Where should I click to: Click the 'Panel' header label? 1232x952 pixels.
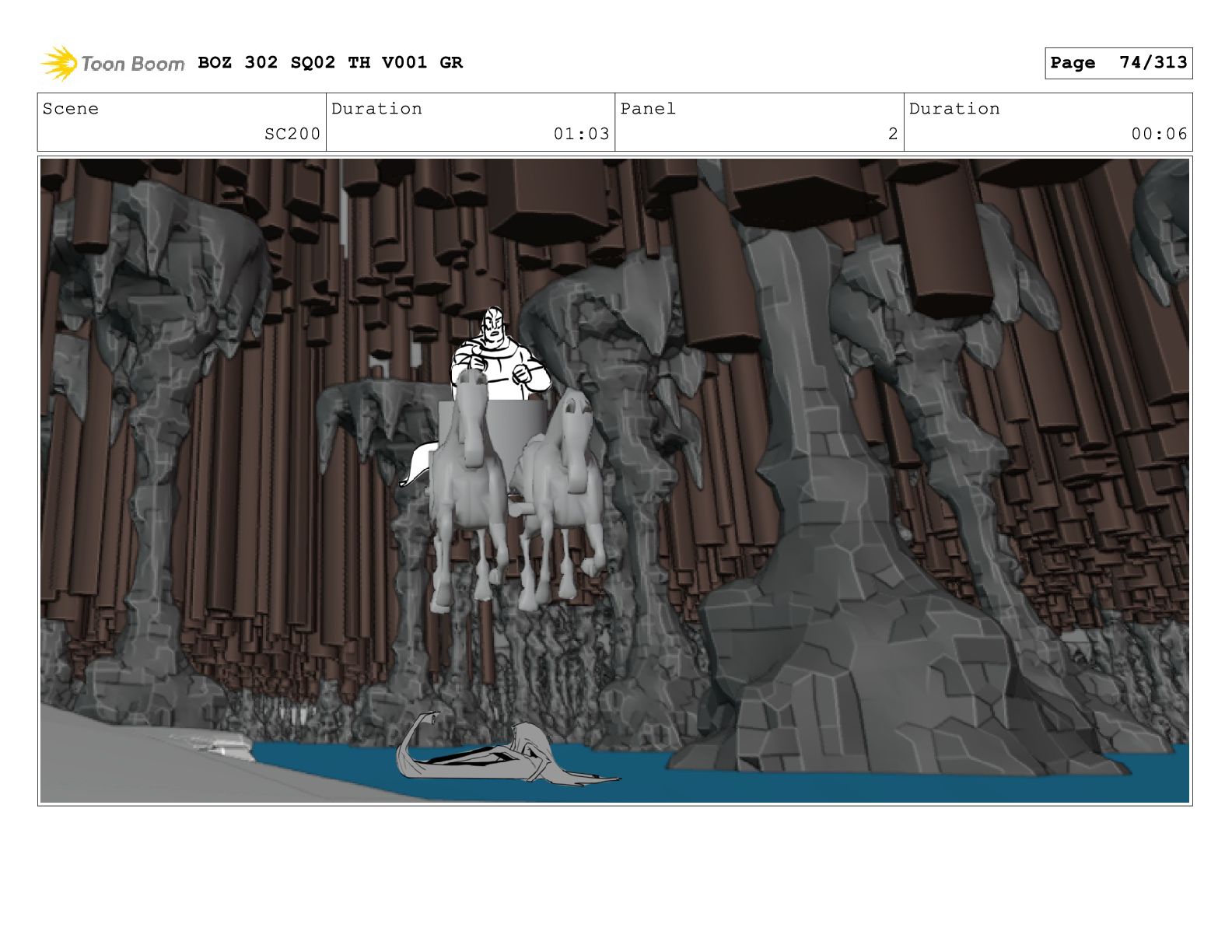[x=648, y=109]
